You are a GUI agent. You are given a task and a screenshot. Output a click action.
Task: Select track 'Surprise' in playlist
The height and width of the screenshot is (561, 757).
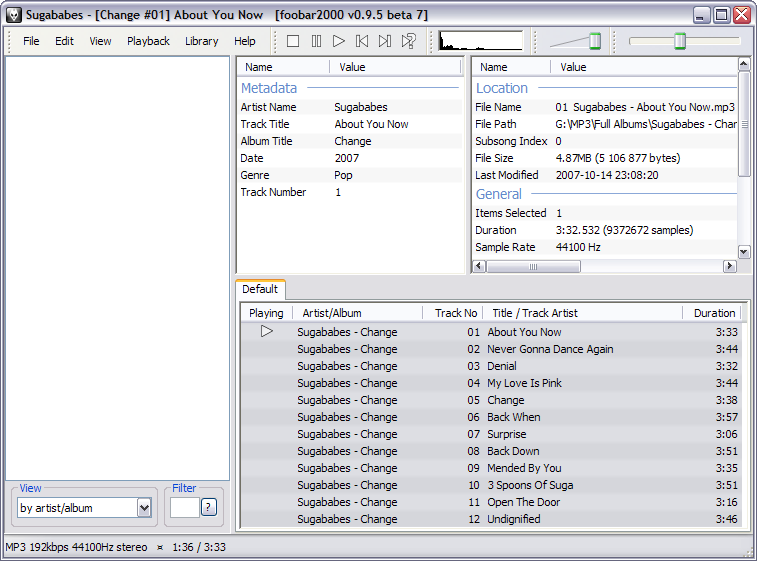tap(491, 434)
